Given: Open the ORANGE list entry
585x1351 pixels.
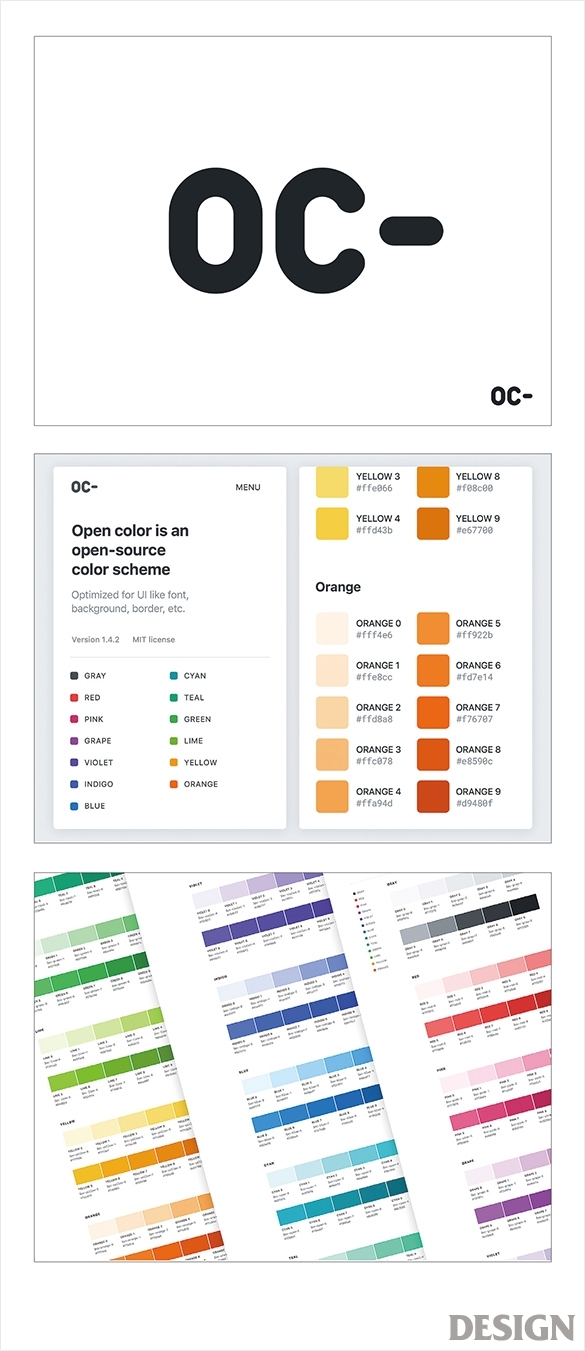Looking at the screenshot, I should [194, 784].
